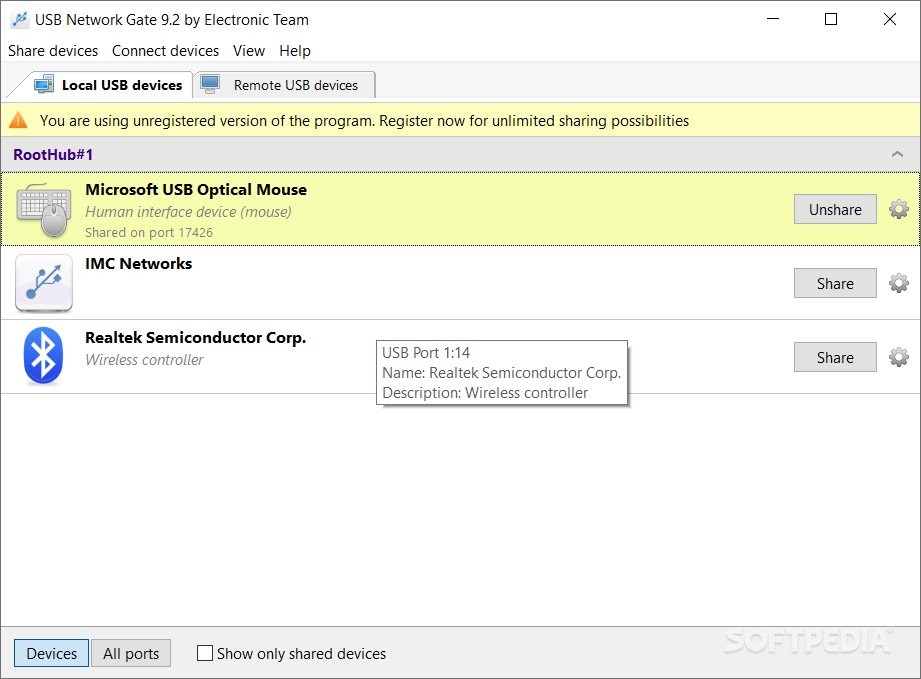Maximize the USB Network Gate window
Viewport: 921px width, 679px height.
pyautogui.click(x=831, y=19)
